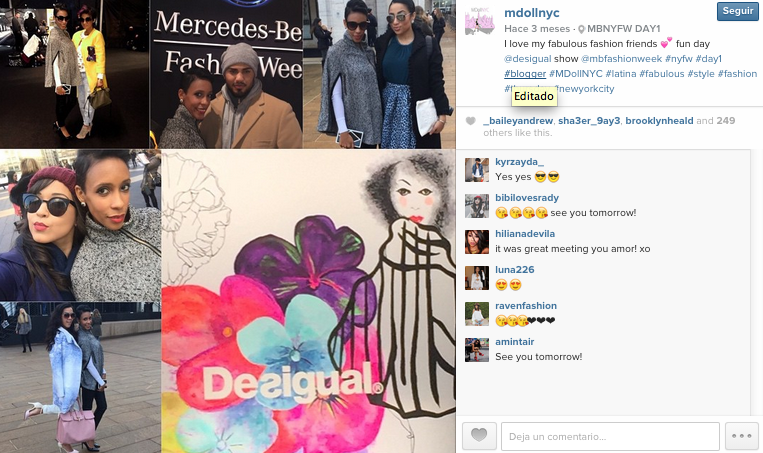
Task: Open the @desigual mention link
Action: coord(527,59)
